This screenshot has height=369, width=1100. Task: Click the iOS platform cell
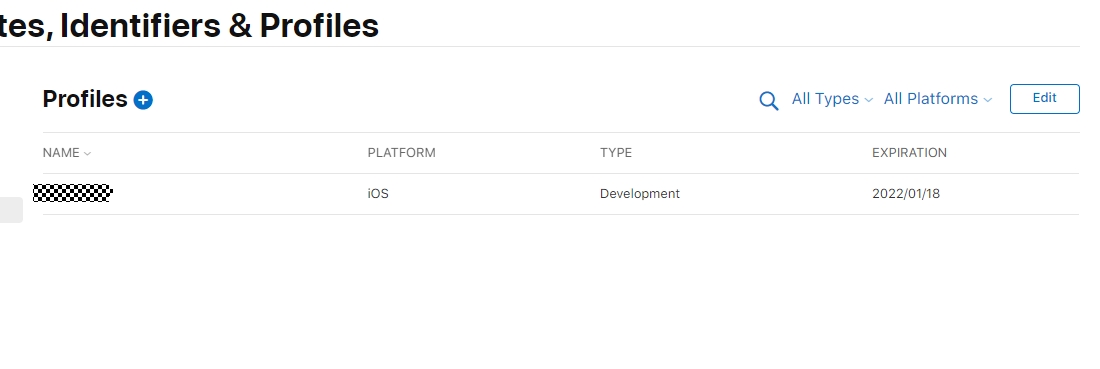(378, 194)
